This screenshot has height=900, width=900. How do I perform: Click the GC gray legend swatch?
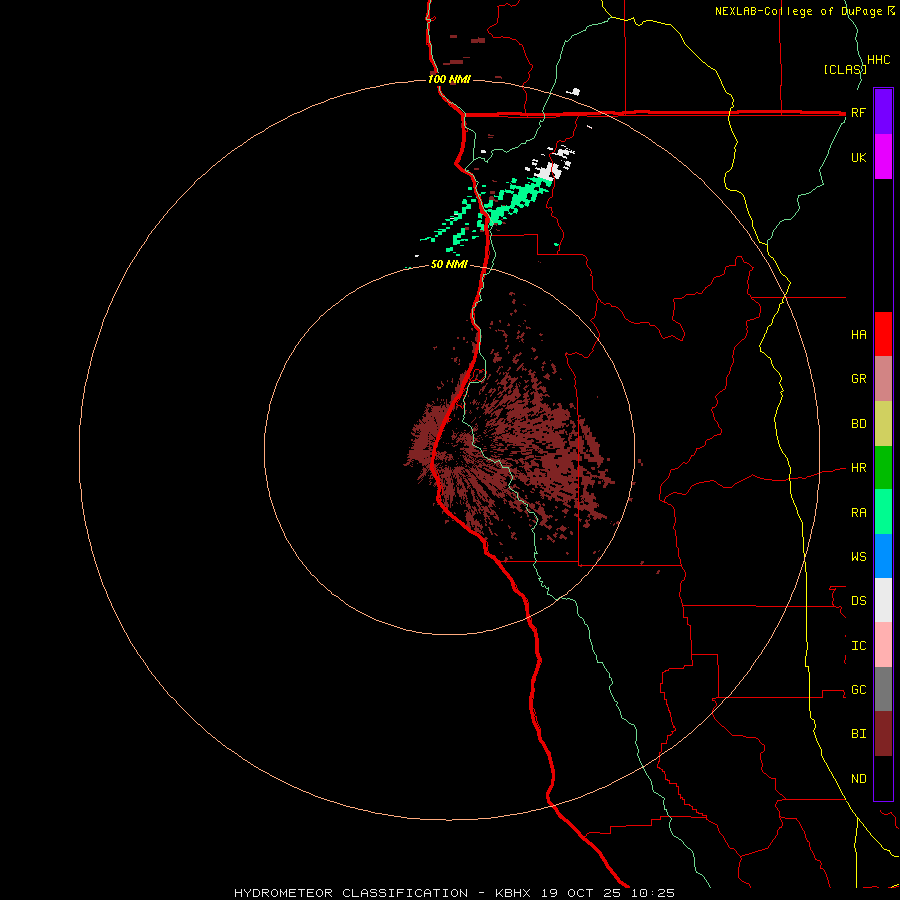click(x=883, y=689)
